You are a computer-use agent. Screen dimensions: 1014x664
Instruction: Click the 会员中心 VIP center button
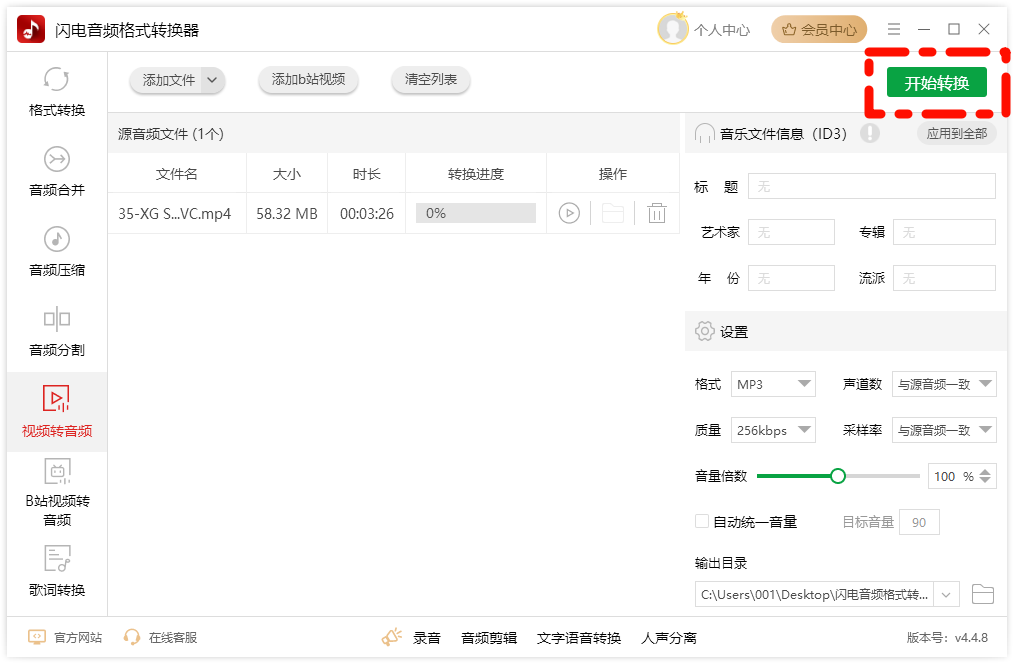(819, 30)
